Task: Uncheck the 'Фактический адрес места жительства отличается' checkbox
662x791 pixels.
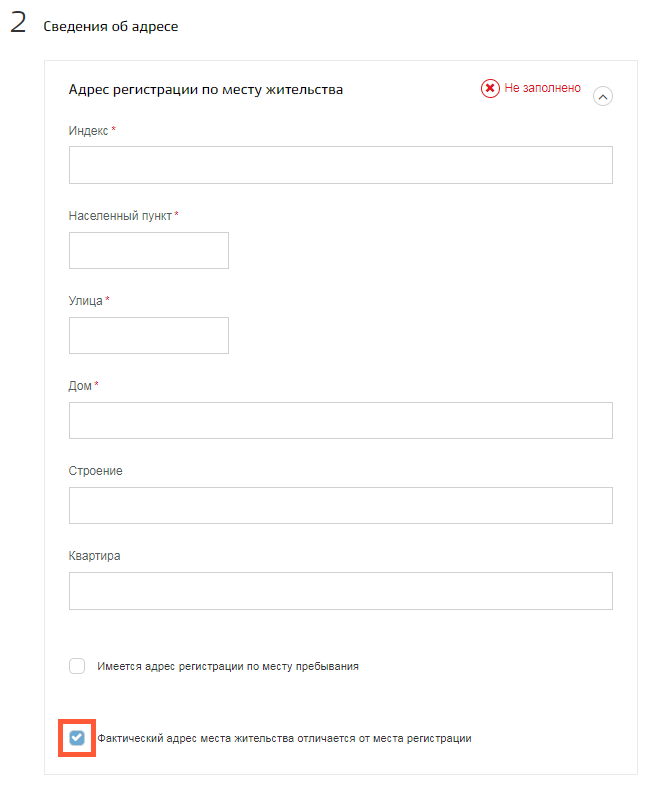Action: [x=77, y=738]
